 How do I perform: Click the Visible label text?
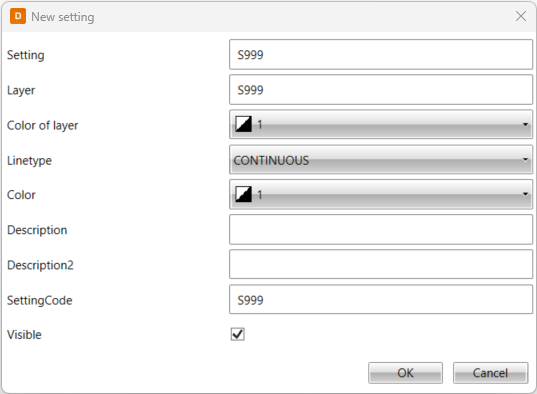point(24,335)
